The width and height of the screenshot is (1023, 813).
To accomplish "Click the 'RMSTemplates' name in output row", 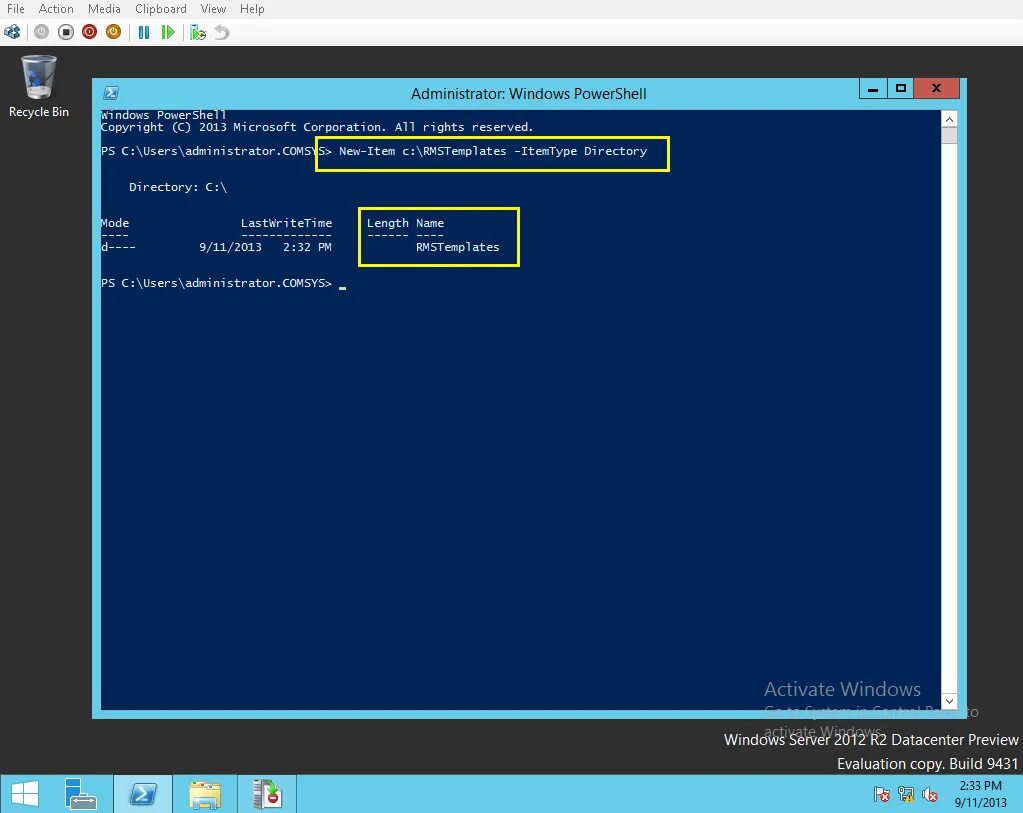I will [457, 247].
